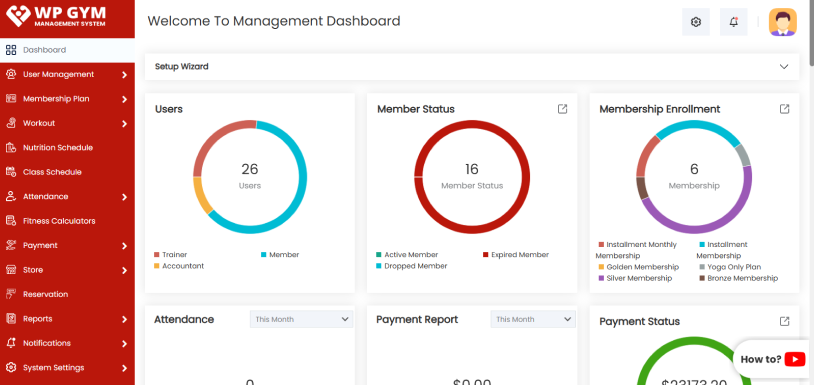The height and width of the screenshot is (385, 814).
Task: Expand Store submenu arrow
Action: click(125, 270)
